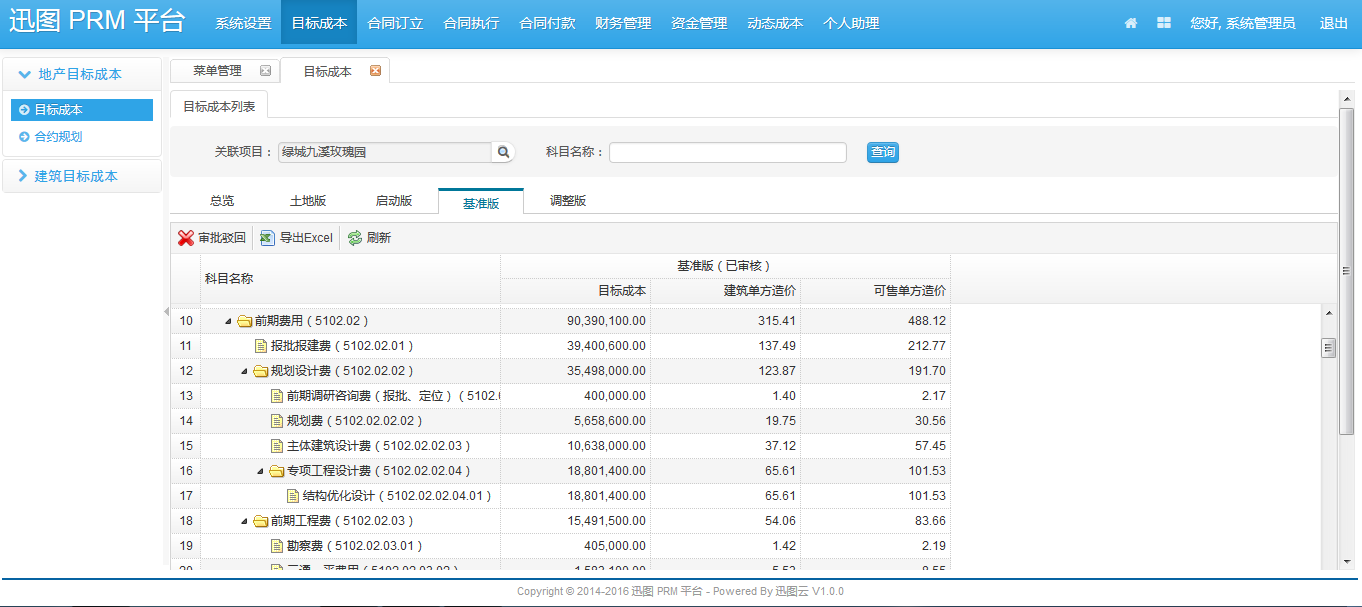Image resolution: width=1362 pixels, height=607 pixels.
Task: Switch to the 总览 version tab
Action: (222, 201)
